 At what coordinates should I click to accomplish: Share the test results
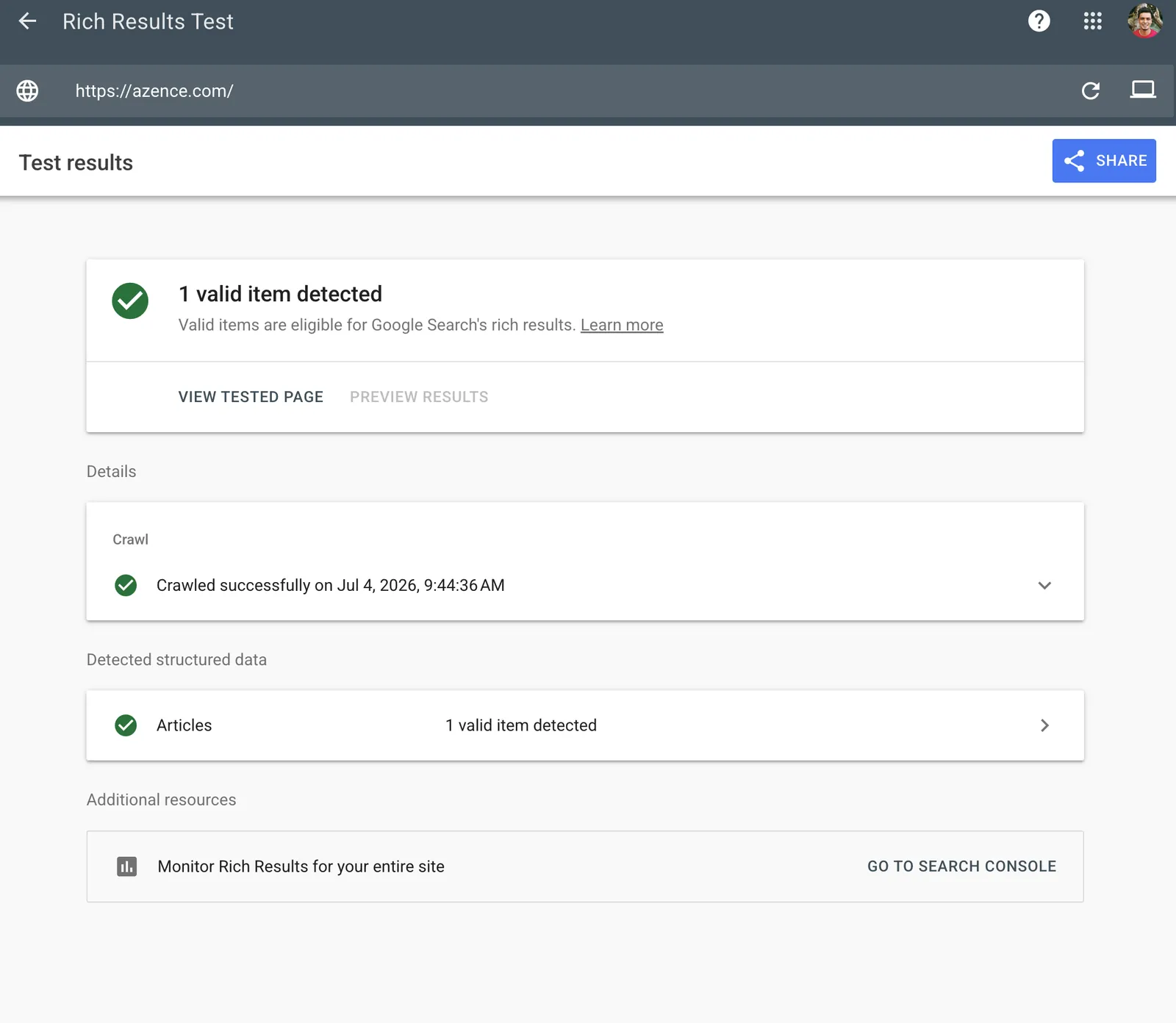click(x=1103, y=161)
